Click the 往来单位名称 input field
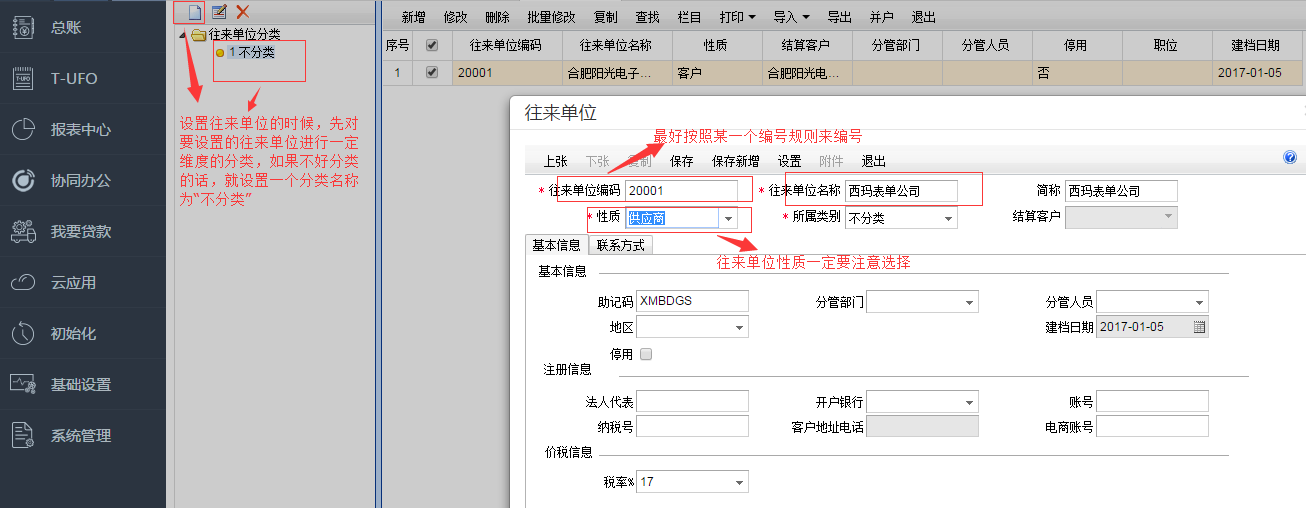 pos(901,190)
